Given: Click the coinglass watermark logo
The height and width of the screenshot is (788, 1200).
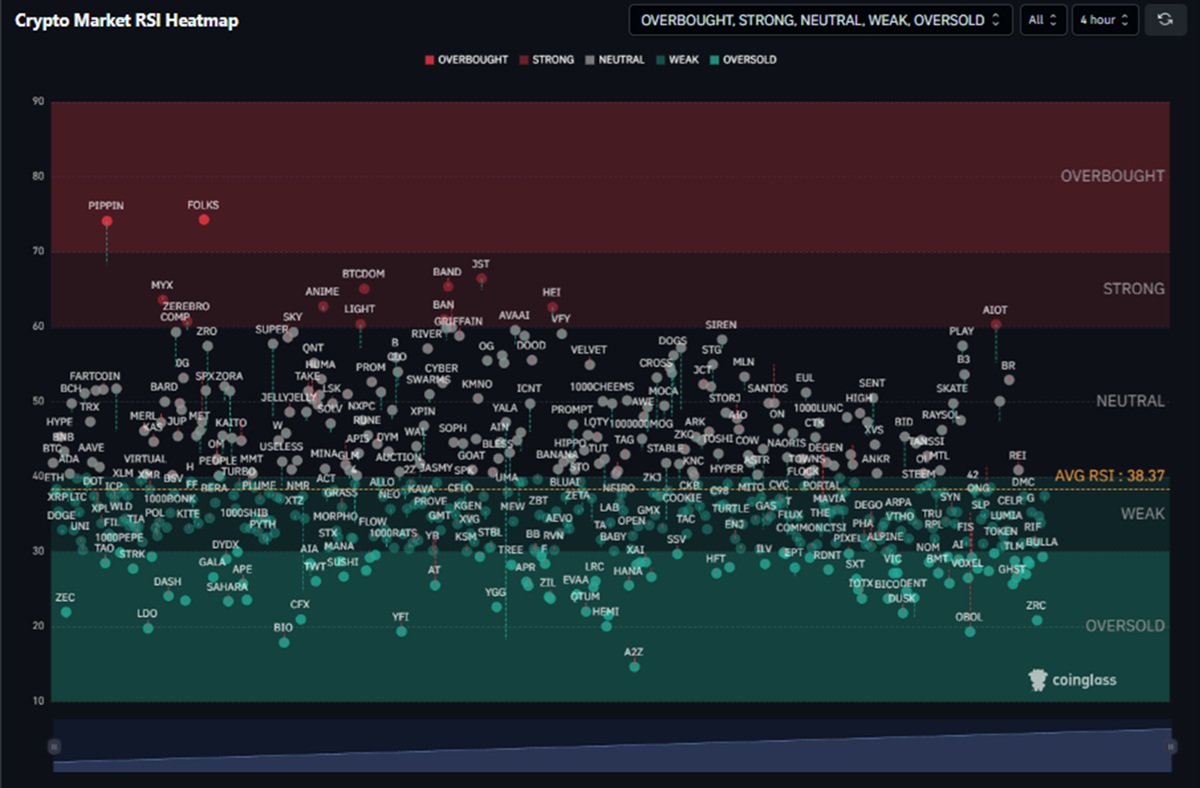Looking at the screenshot, I should coord(1073,680).
